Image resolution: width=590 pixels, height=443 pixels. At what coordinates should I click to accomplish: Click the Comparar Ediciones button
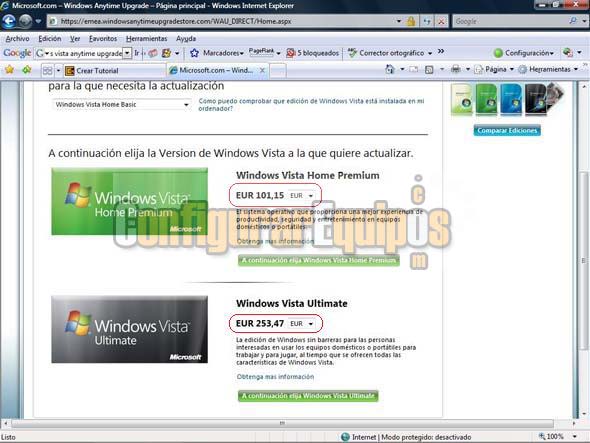pos(507,131)
